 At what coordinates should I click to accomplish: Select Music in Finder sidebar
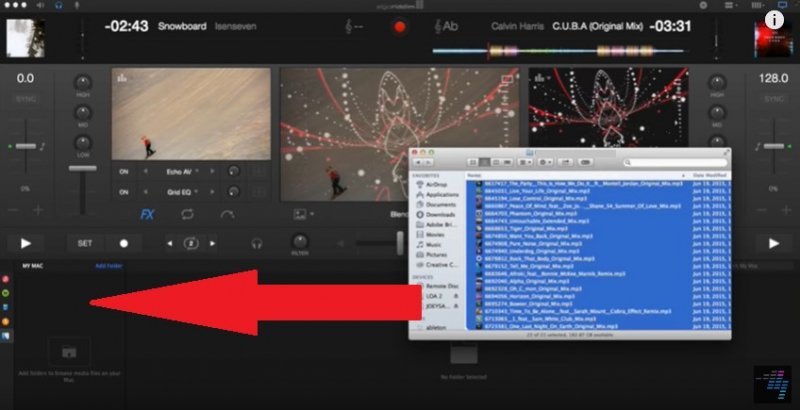click(436, 243)
